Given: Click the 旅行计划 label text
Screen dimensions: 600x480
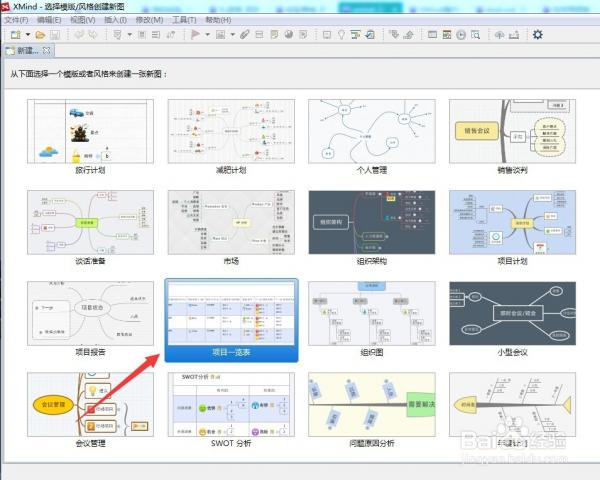Looking at the screenshot, I should 90,170.
